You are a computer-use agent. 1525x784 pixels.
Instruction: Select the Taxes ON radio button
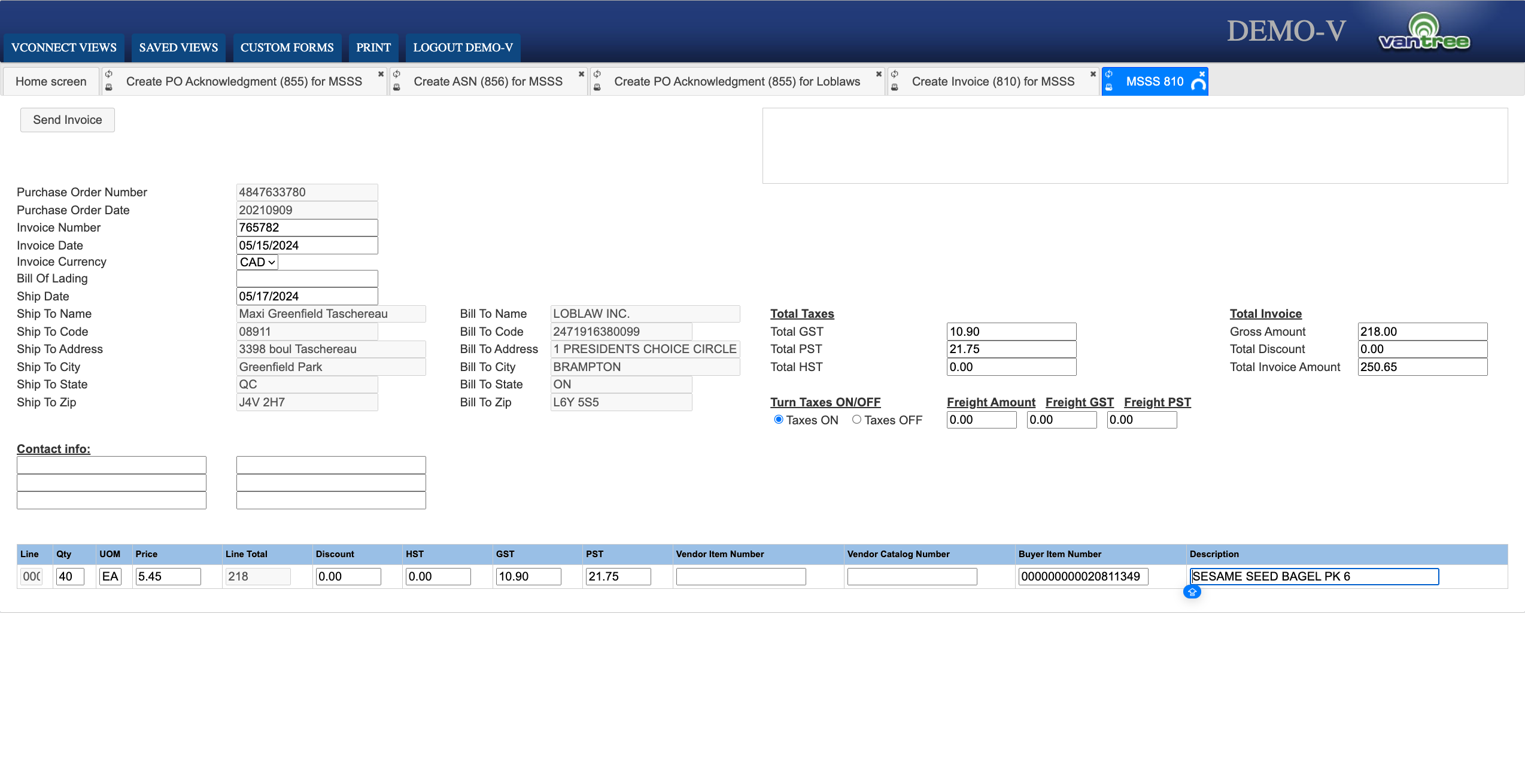pos(779,420)
